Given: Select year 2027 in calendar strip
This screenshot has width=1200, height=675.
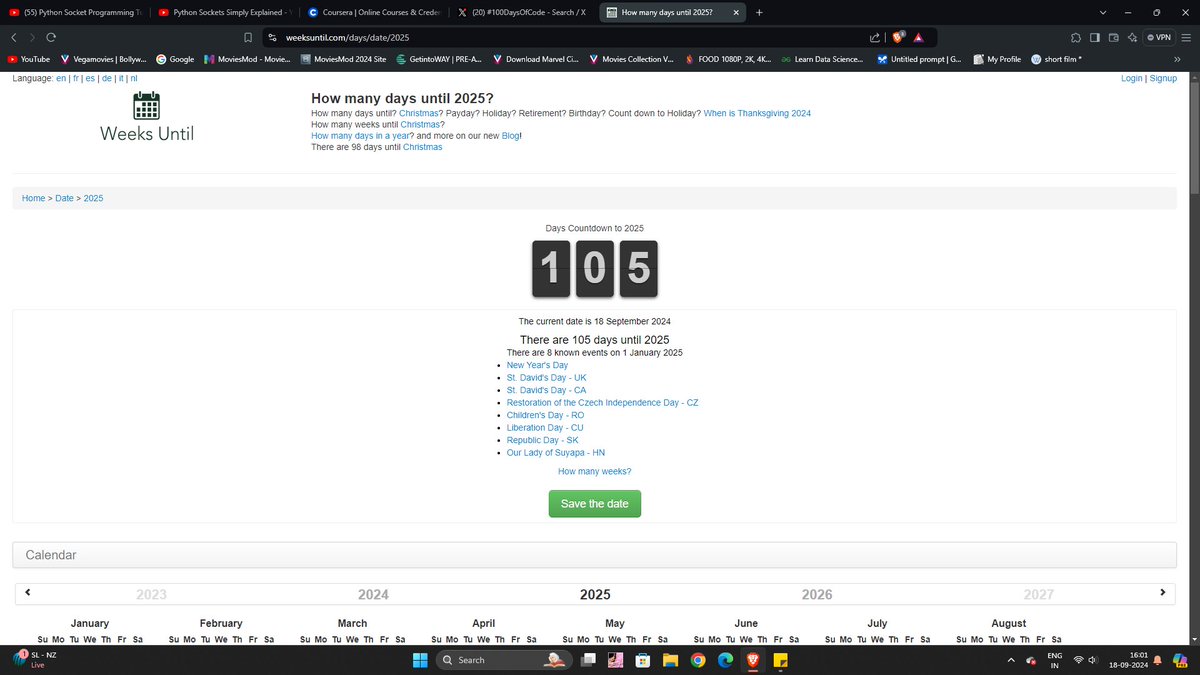Looking at the screenshot, I should [1039, 594].
